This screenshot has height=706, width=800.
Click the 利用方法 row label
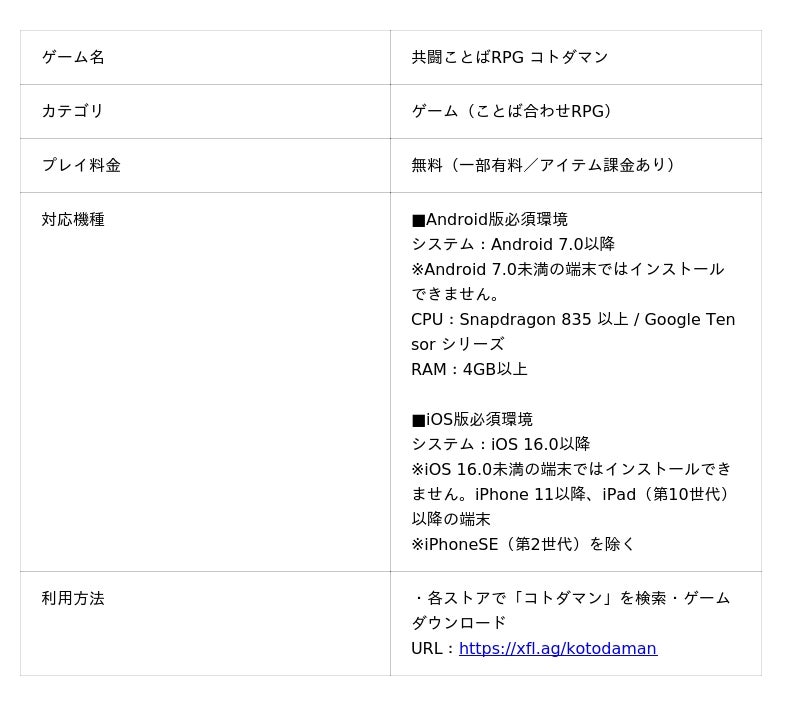[73, 598]
